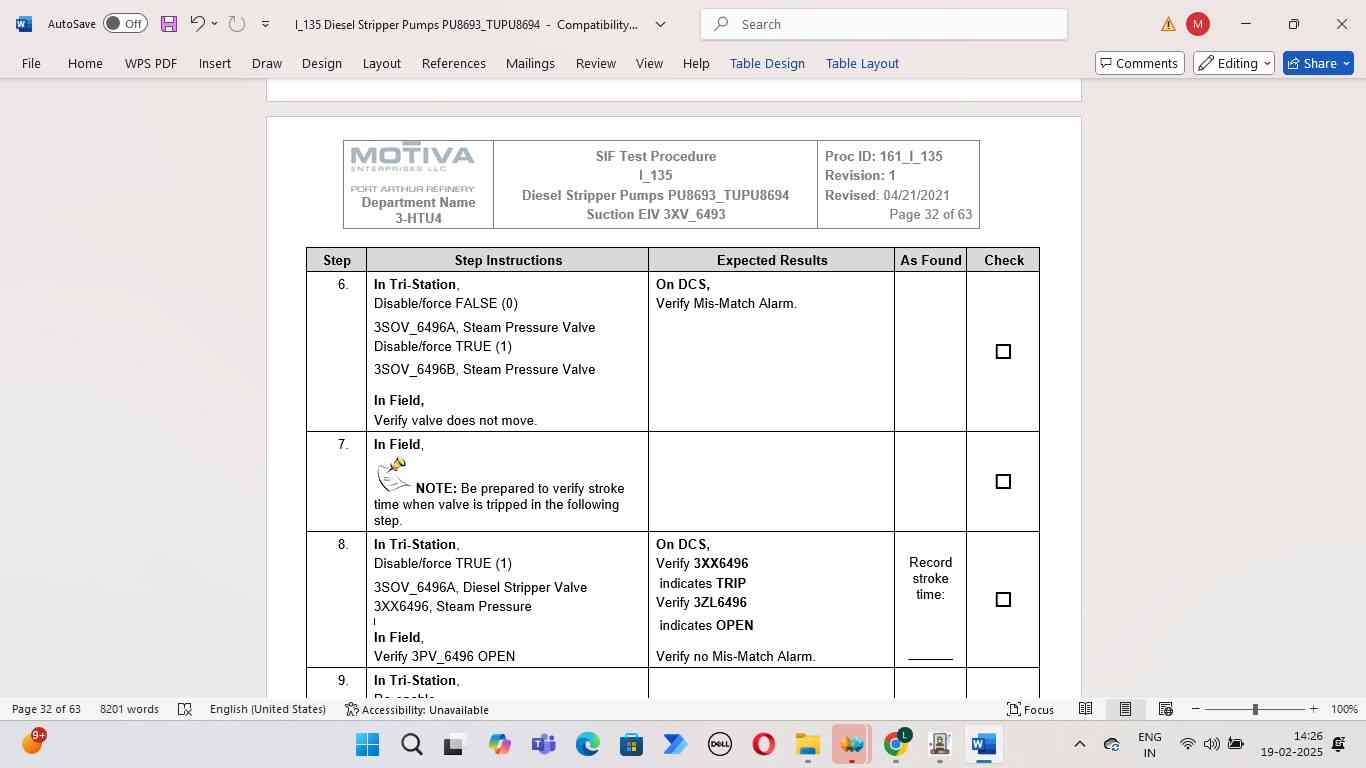This screenshot has height=768, width=1366.
Task: Click 'Accessibility: Unavailable' status item
Action: [417, 709]
